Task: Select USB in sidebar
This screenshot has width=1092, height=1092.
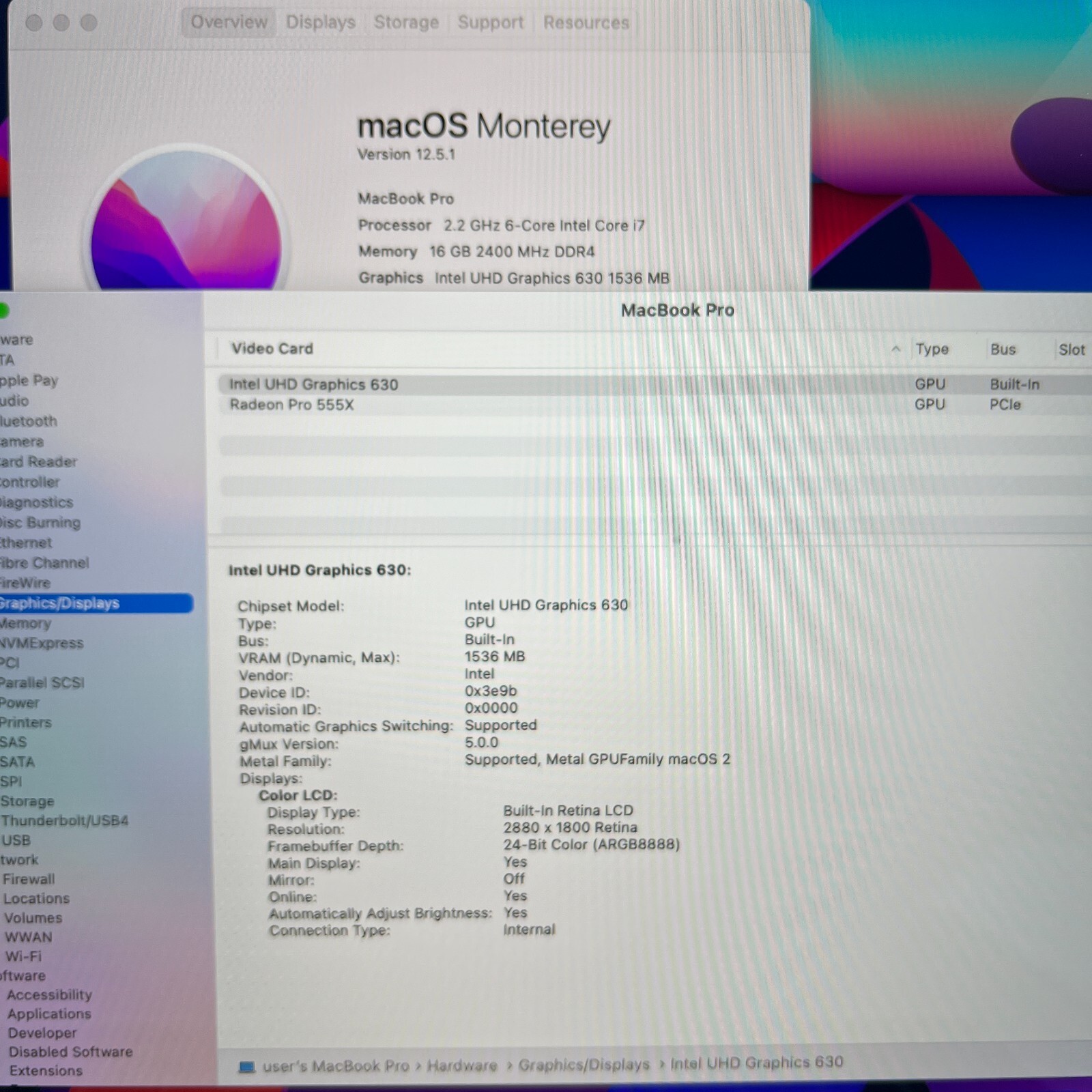Action: 16,840
